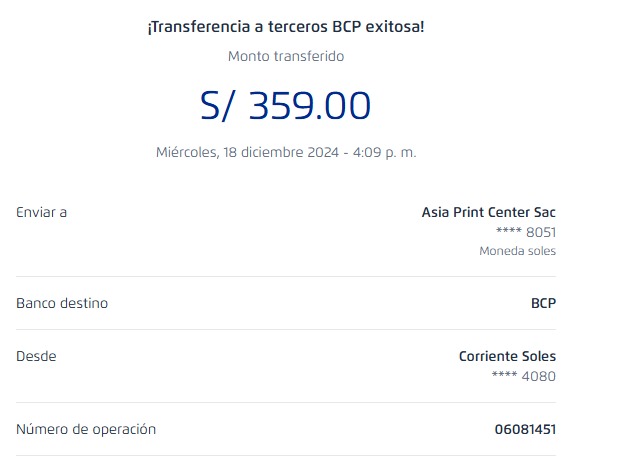The width and height of the screenshot is (617, 470).
Task: Click the 'Banco destino' label
Action: click(x=61, y=303)
